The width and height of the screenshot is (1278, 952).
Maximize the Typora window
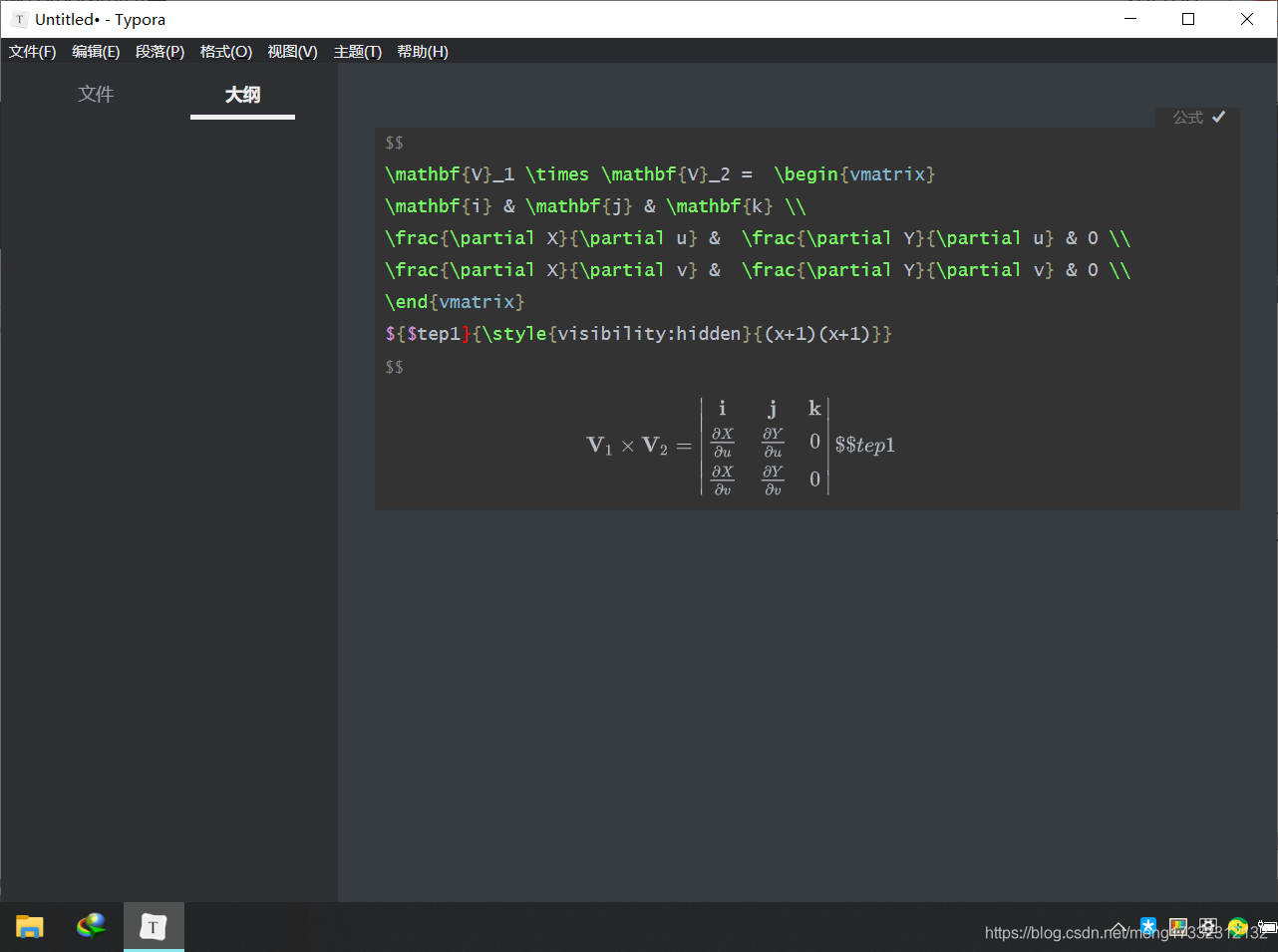[x=1188, y=19]
